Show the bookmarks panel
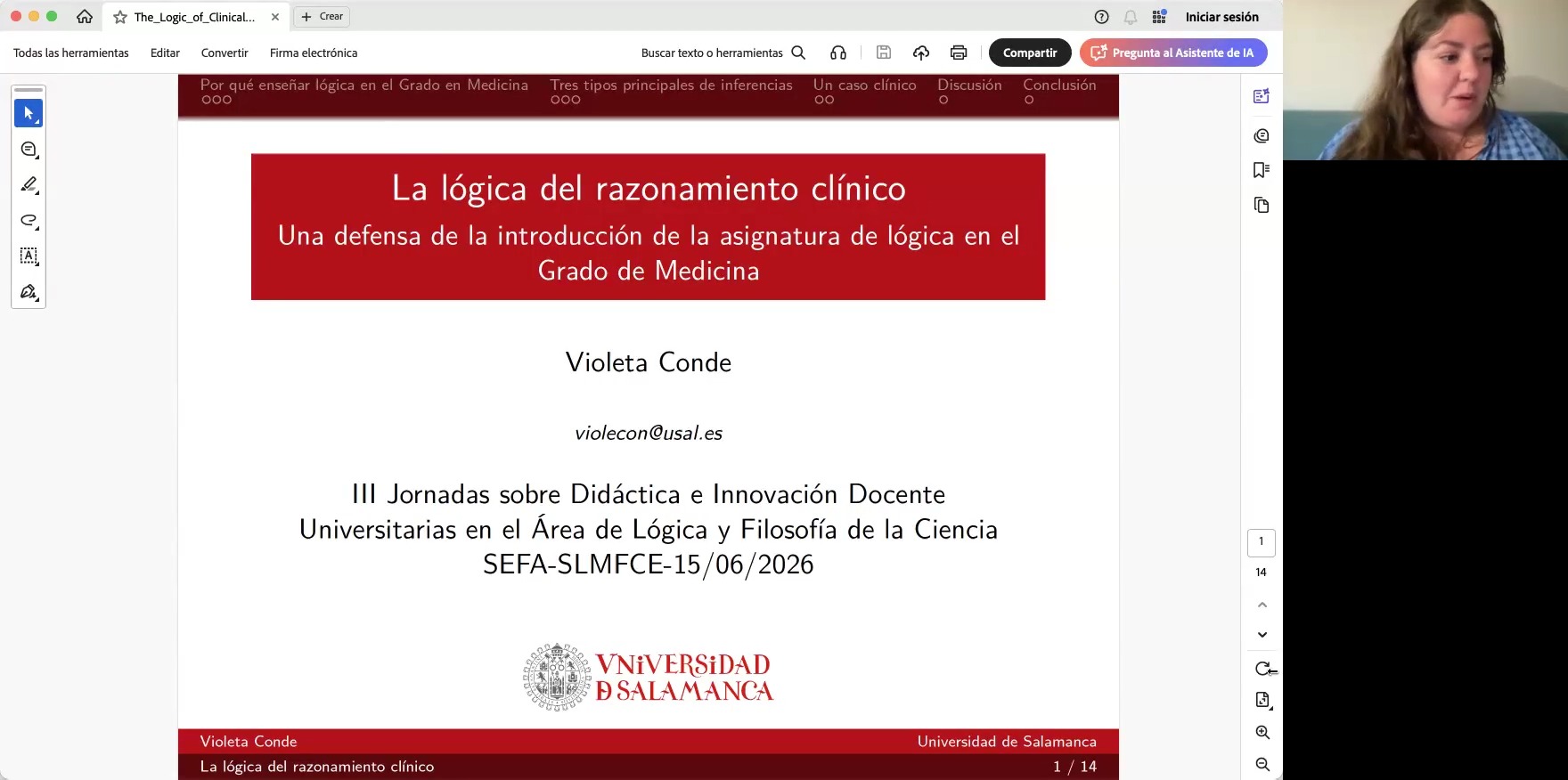Image resolution: width=1568 pixels, height=780 pixels. coord(1262,170)
